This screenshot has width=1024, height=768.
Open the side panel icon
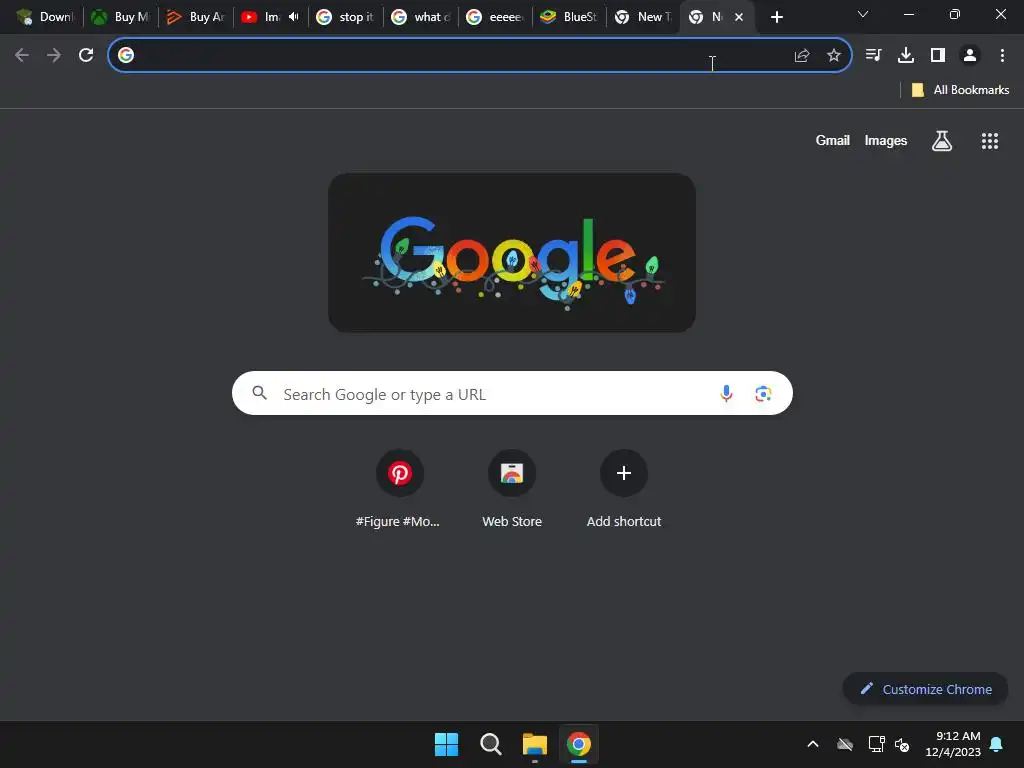click(938, 56)
